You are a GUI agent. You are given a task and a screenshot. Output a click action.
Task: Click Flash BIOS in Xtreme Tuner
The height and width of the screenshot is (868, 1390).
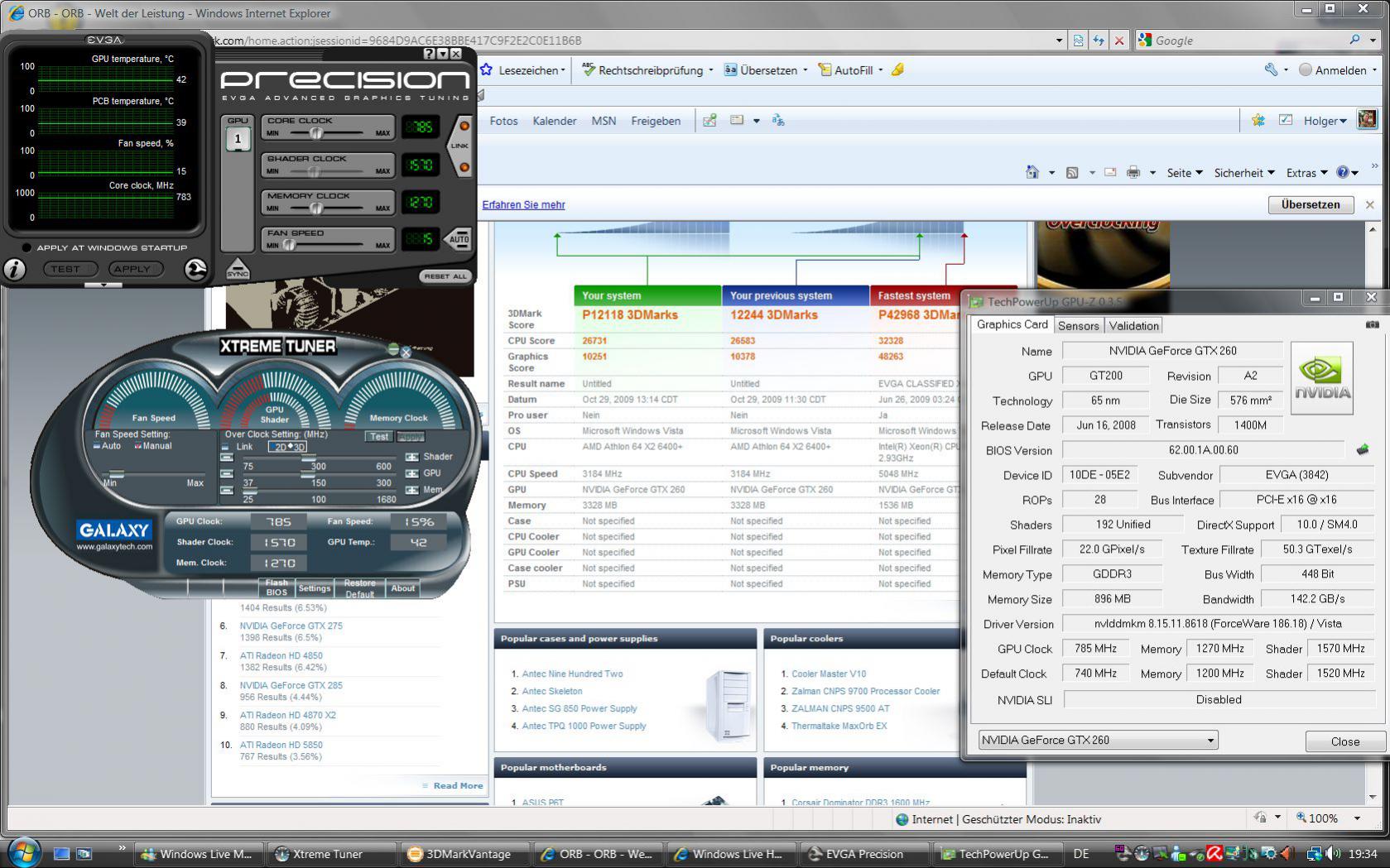[277, 587]
